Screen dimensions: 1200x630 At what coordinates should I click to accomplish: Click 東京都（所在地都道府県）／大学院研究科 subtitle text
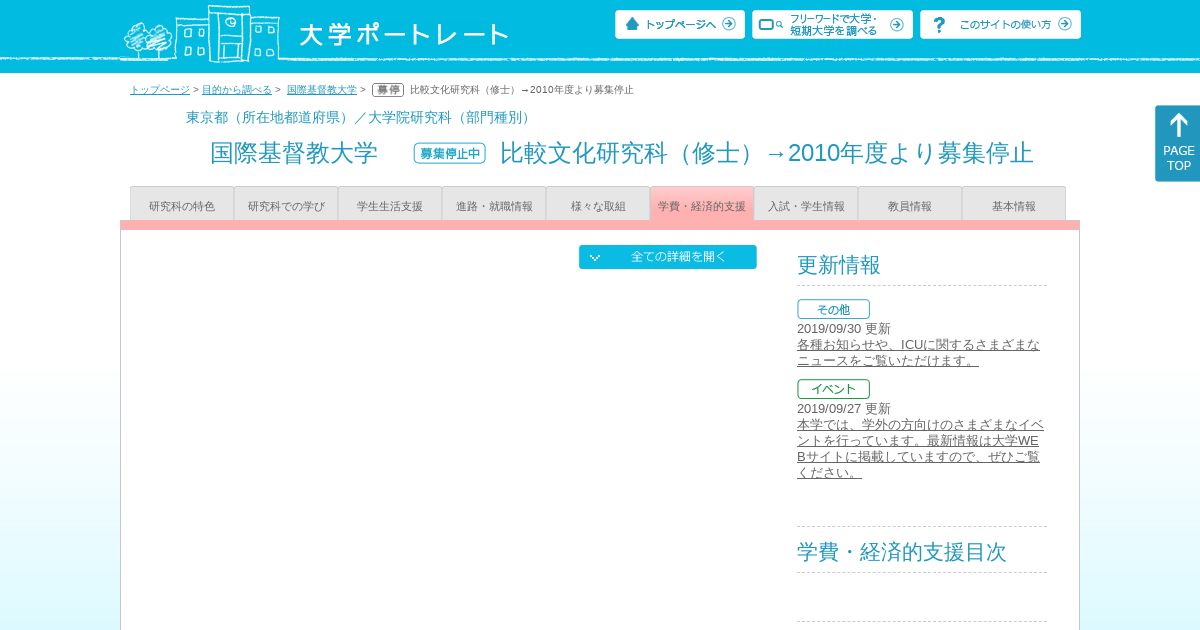point(360,117)
